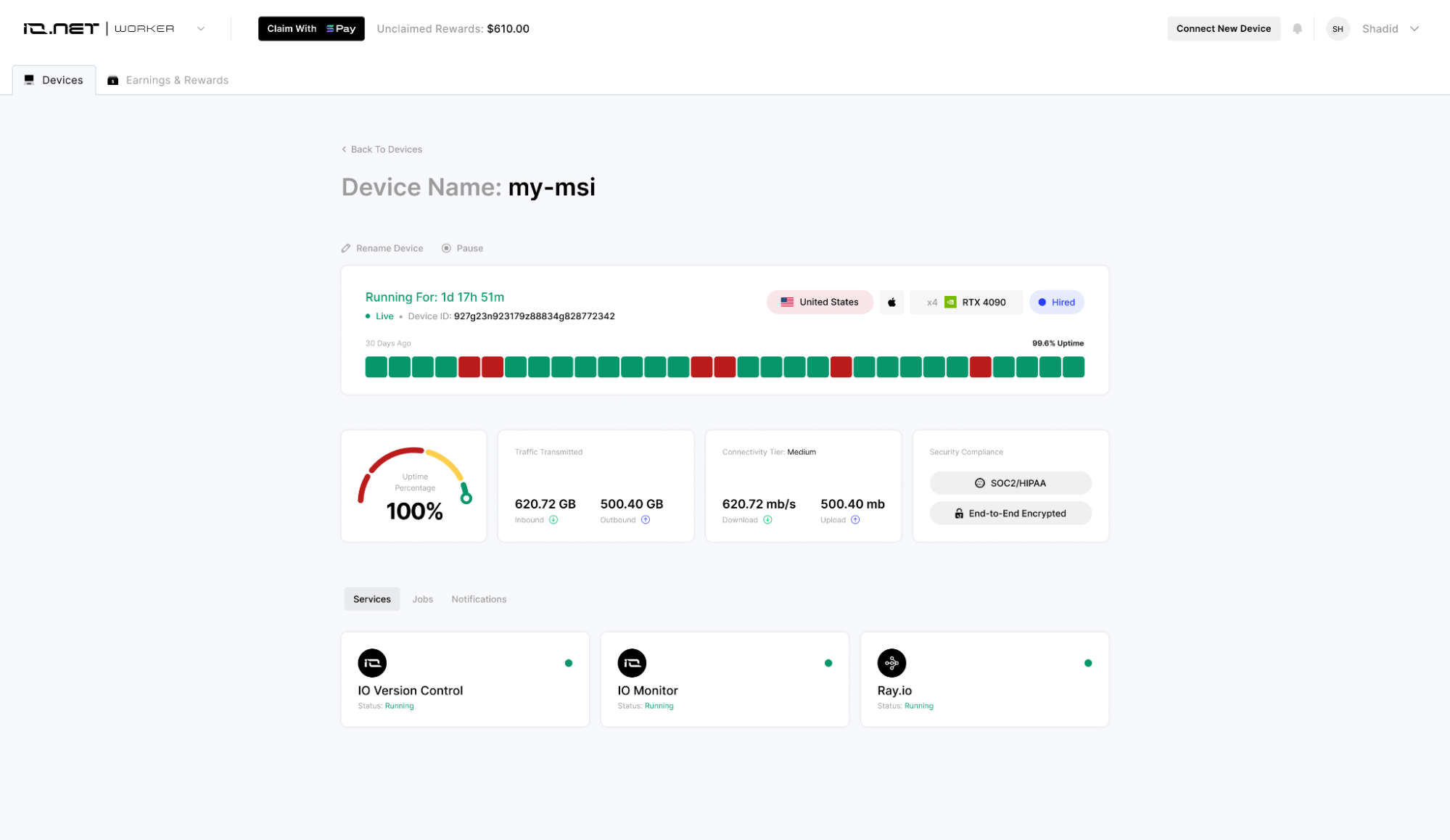Click Rename Device
Image resolution: width=1450 pixels, height=840 pixels.
pos(382,248)
